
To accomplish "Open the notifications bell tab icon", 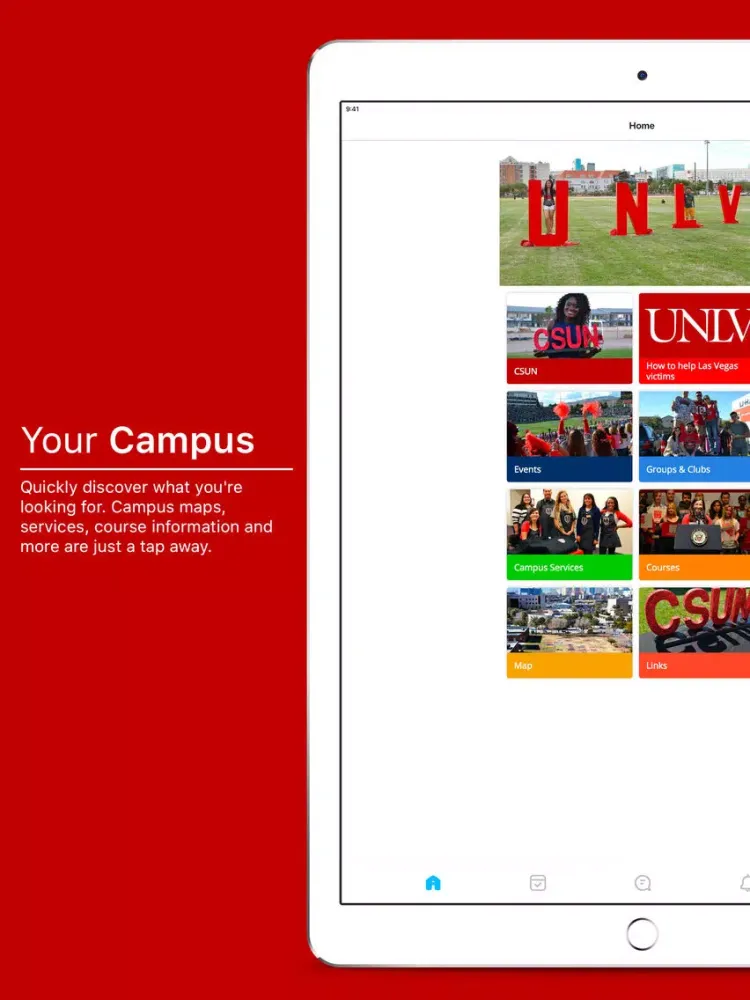I will coord(745,883).
